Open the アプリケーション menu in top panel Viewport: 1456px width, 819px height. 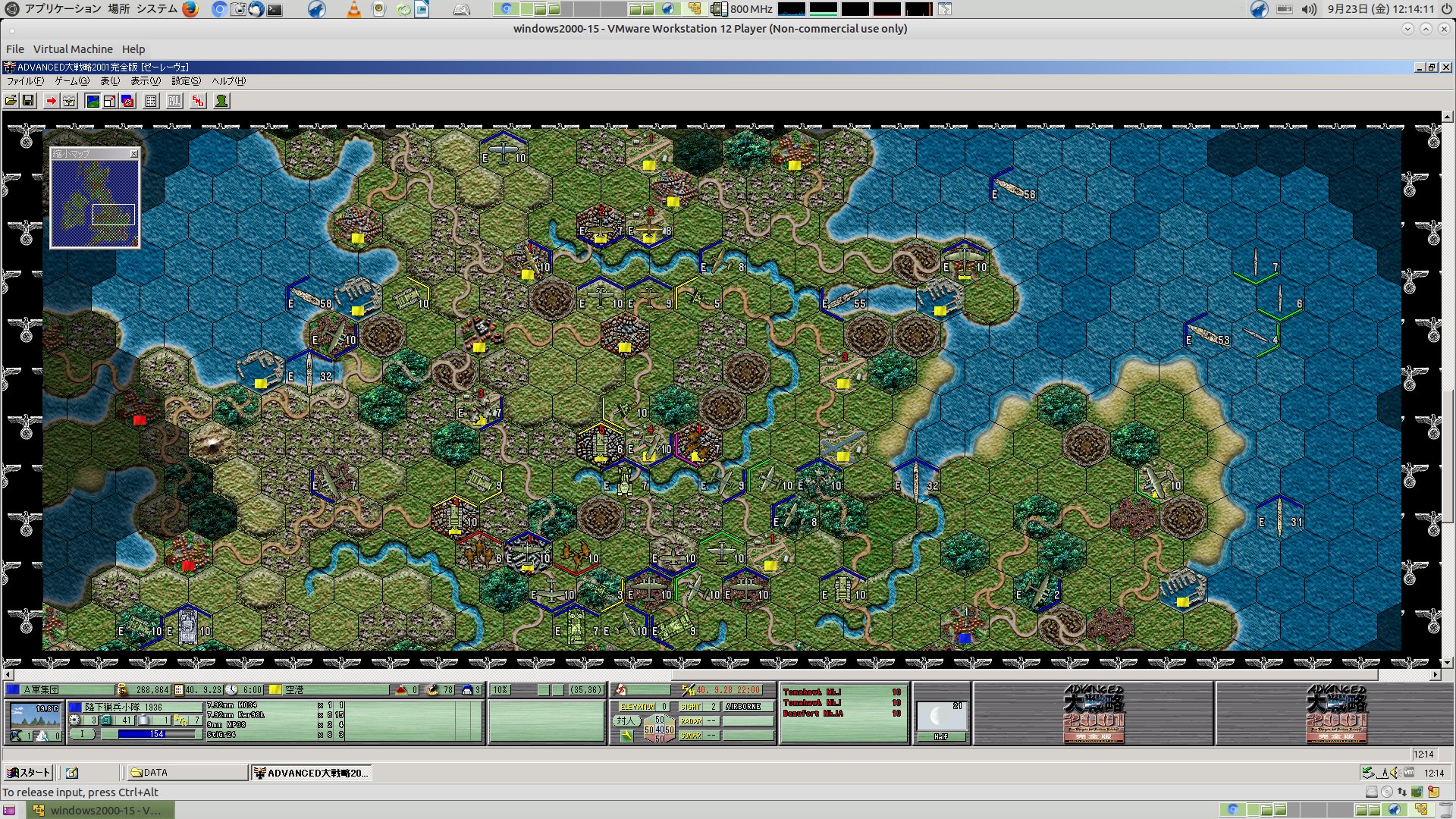click(63, 9)
